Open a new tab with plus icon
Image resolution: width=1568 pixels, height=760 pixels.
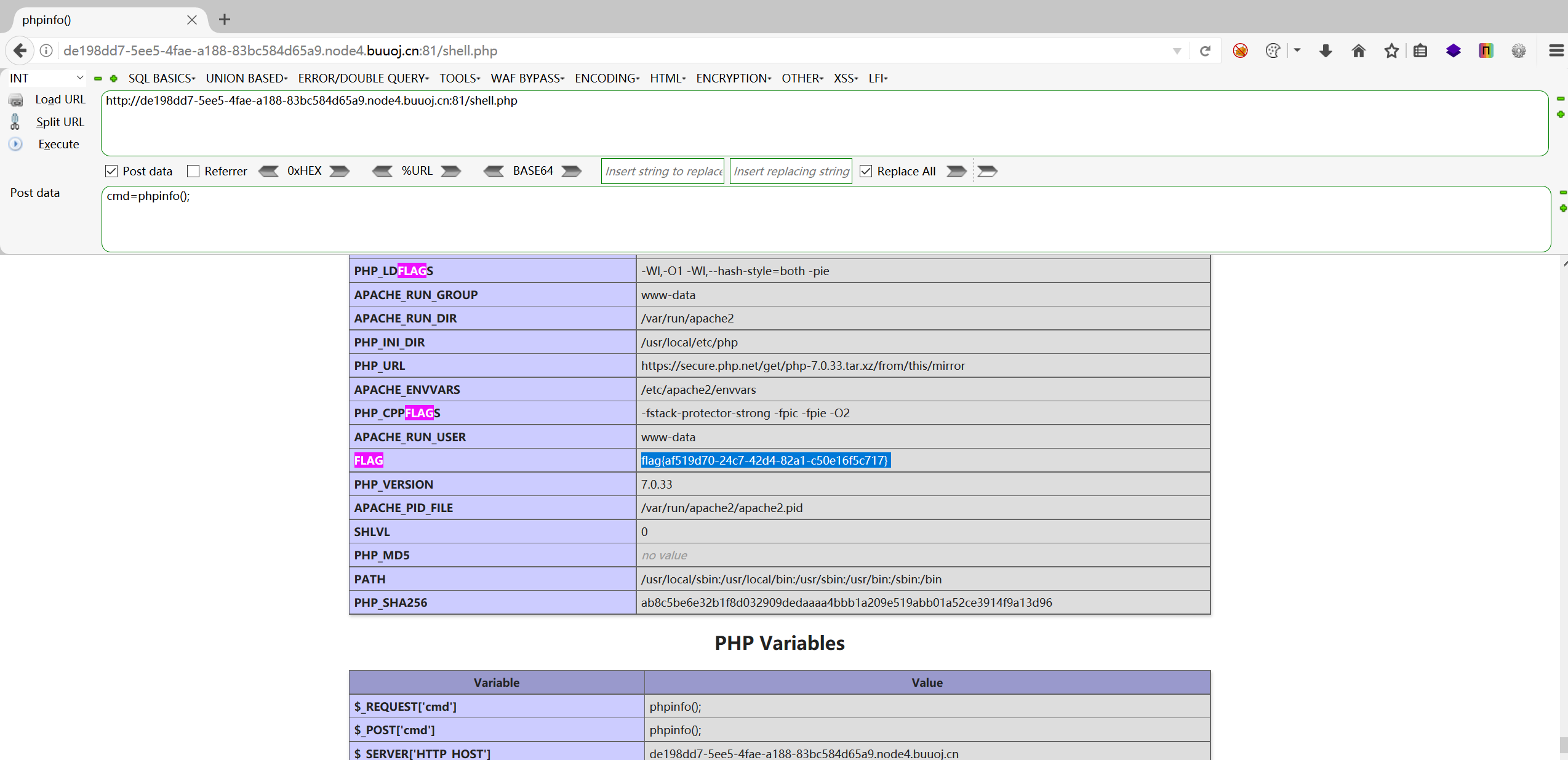click(x=225, y=20)
